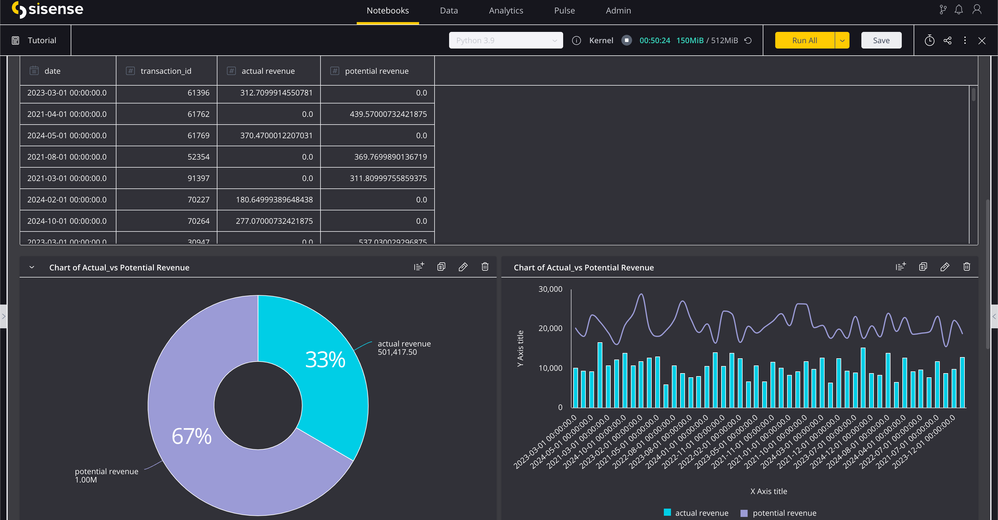Collapse the donut chart panel chevron

click(x=32, y=267)
